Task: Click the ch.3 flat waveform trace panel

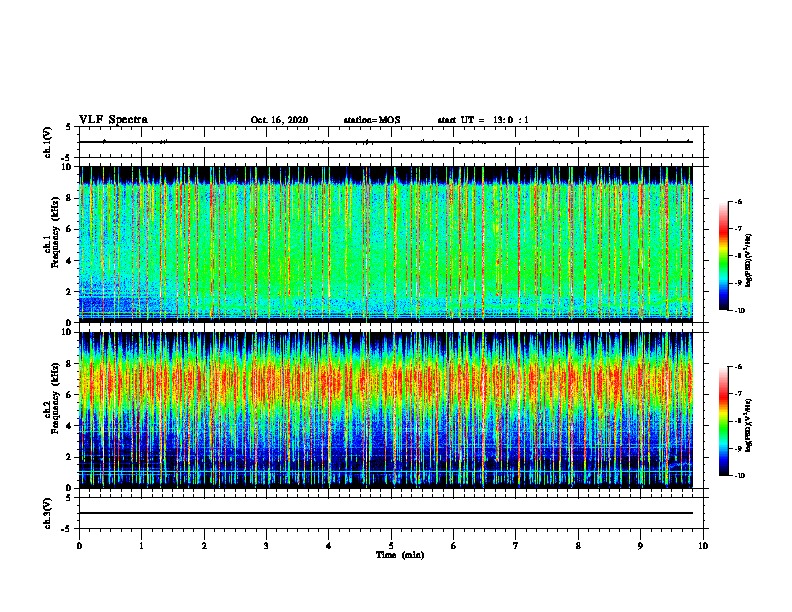Action: [391, 513]
